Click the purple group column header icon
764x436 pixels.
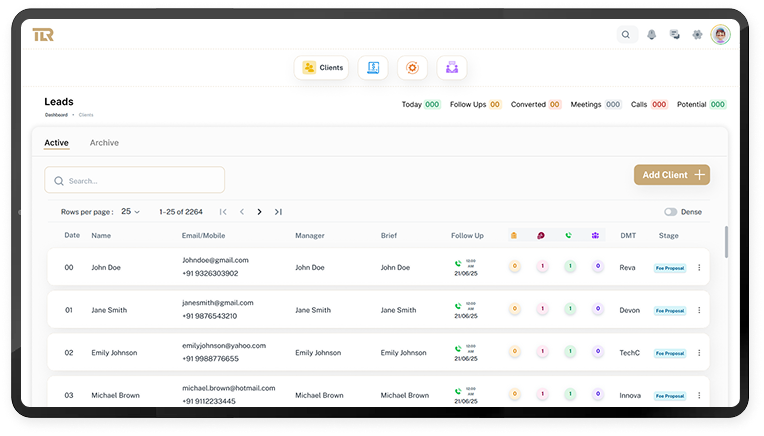[x=595, y=236]
